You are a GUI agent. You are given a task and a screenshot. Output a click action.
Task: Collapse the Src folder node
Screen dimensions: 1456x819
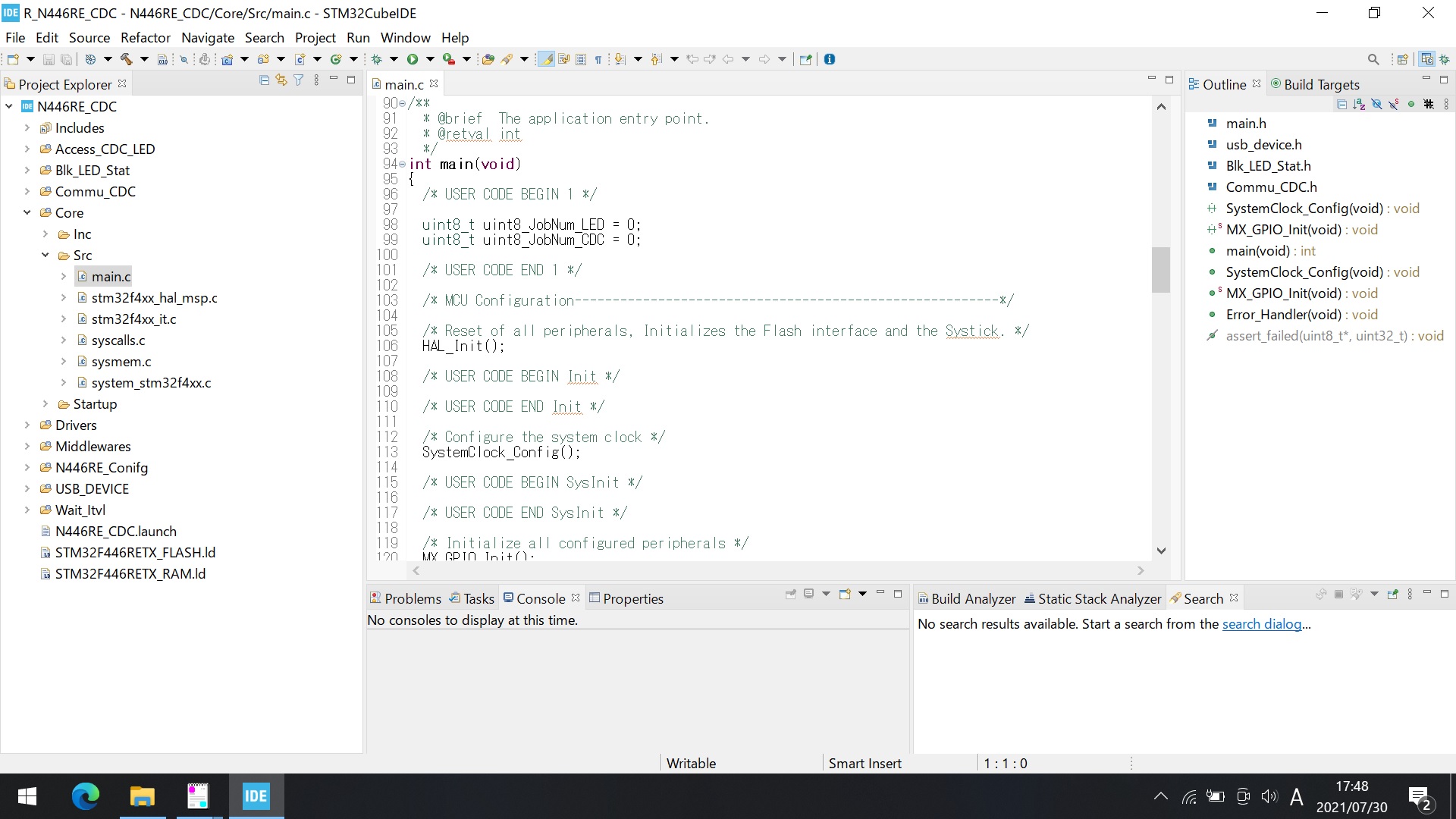(x=45, y=256)
